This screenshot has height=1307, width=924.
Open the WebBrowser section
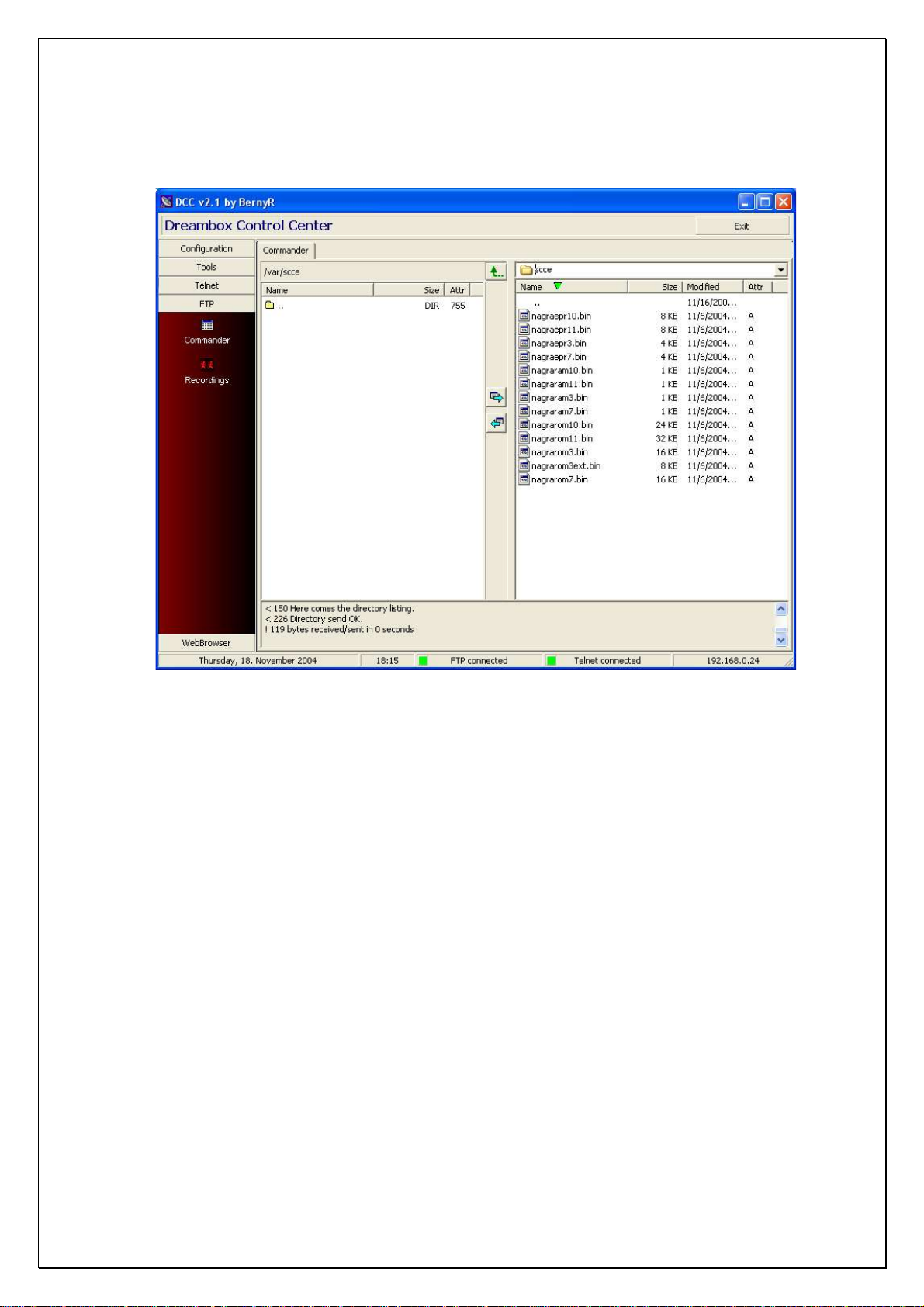[206, 643]
